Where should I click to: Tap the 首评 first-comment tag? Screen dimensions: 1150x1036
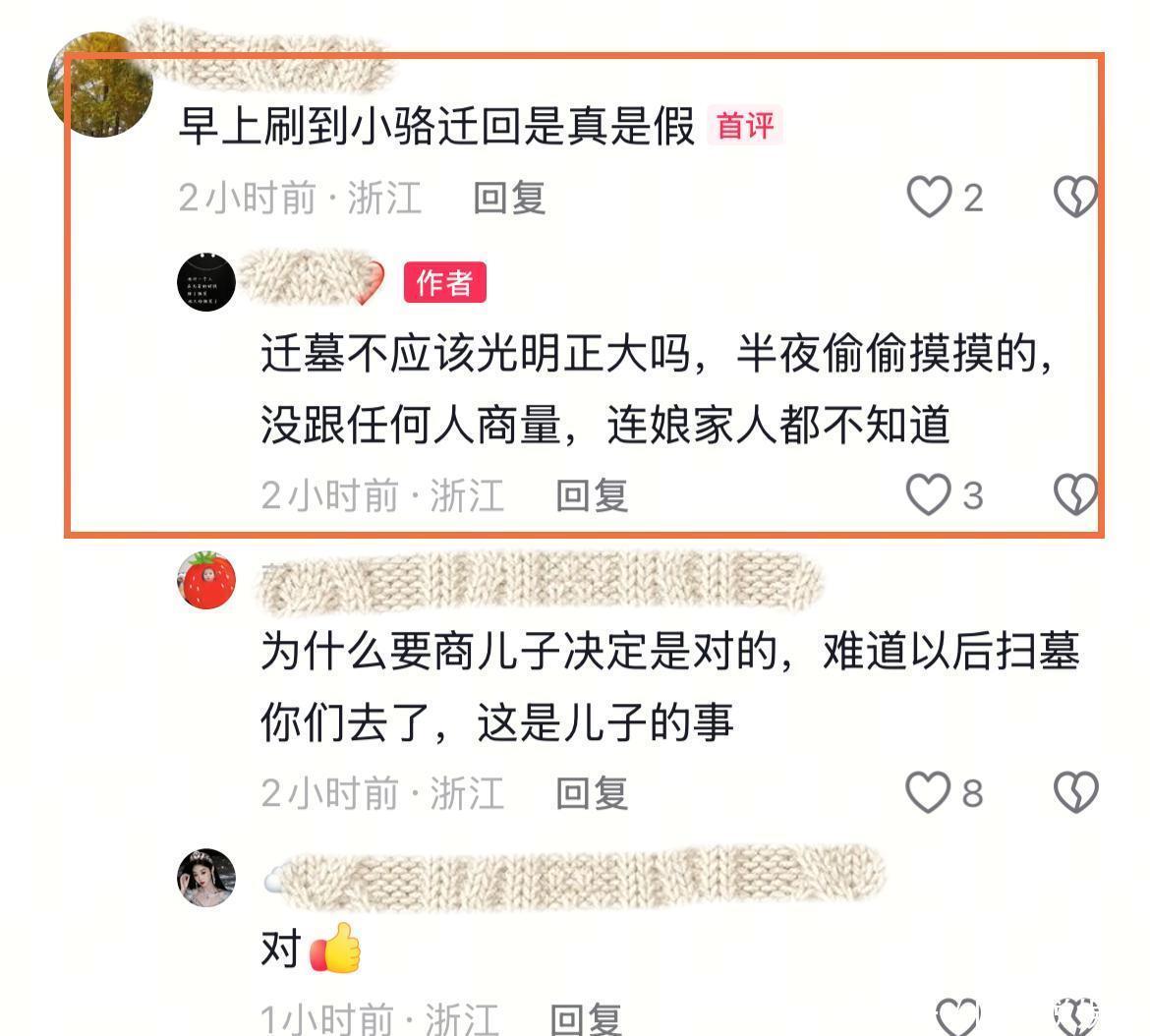pos(744,126)
